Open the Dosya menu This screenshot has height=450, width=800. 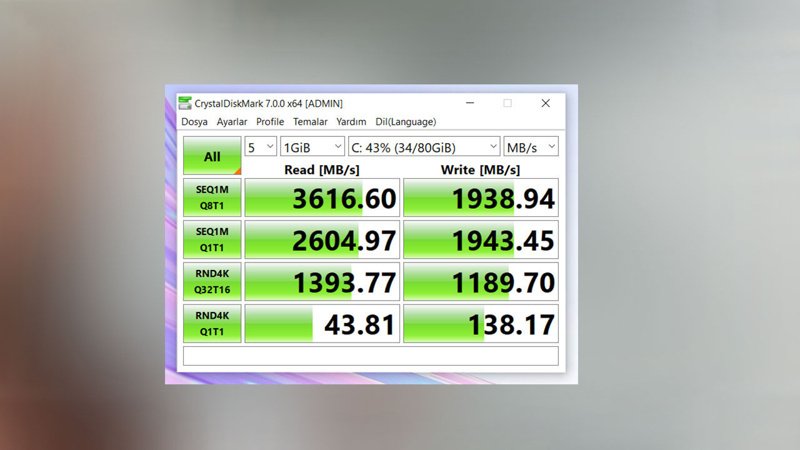(194, 122)
